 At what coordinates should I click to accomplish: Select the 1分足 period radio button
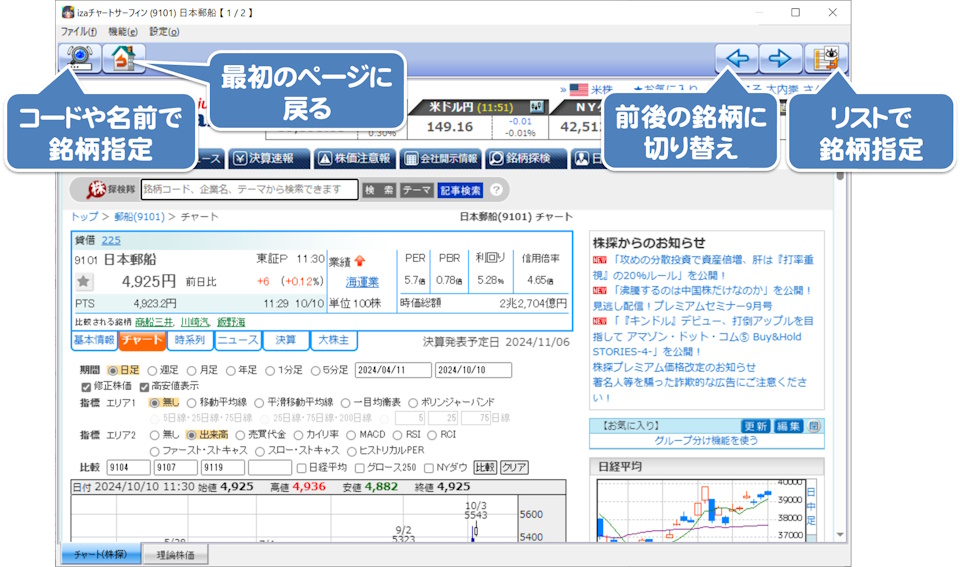[x=270, y=370]
